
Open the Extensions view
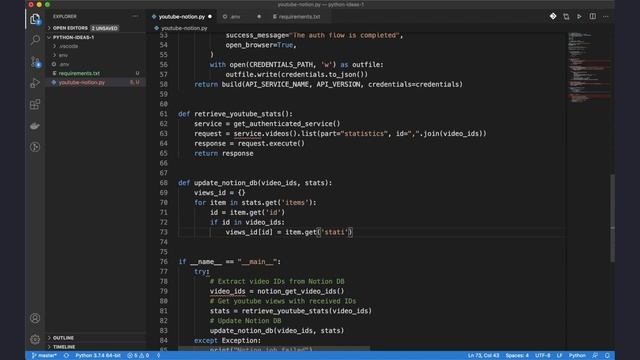tap(35, 104)
